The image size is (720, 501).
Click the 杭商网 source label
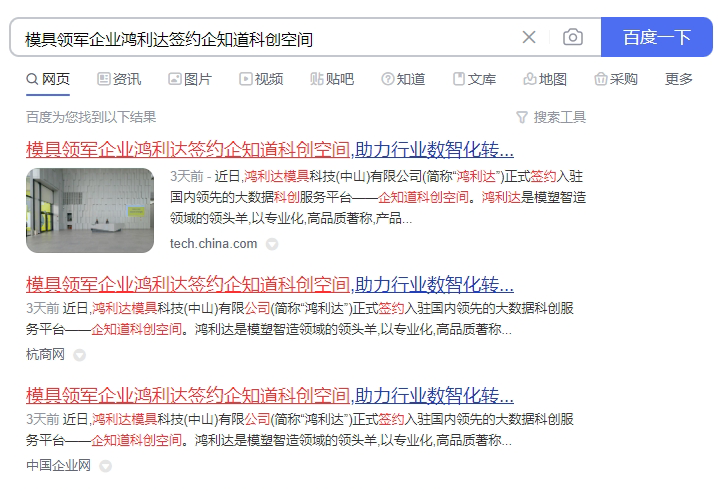coord(45,355)
